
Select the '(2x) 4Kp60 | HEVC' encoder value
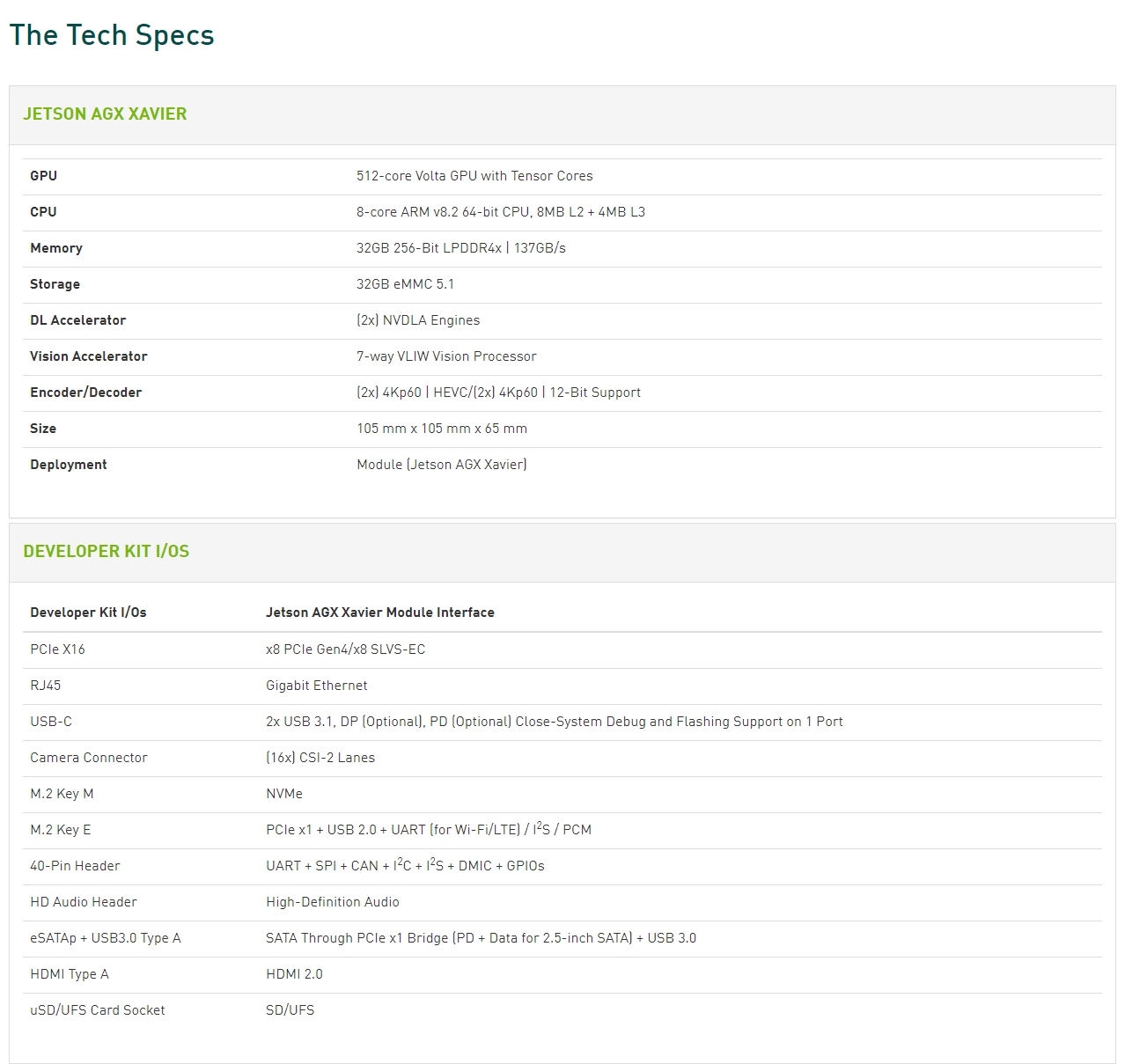[499, 393]
